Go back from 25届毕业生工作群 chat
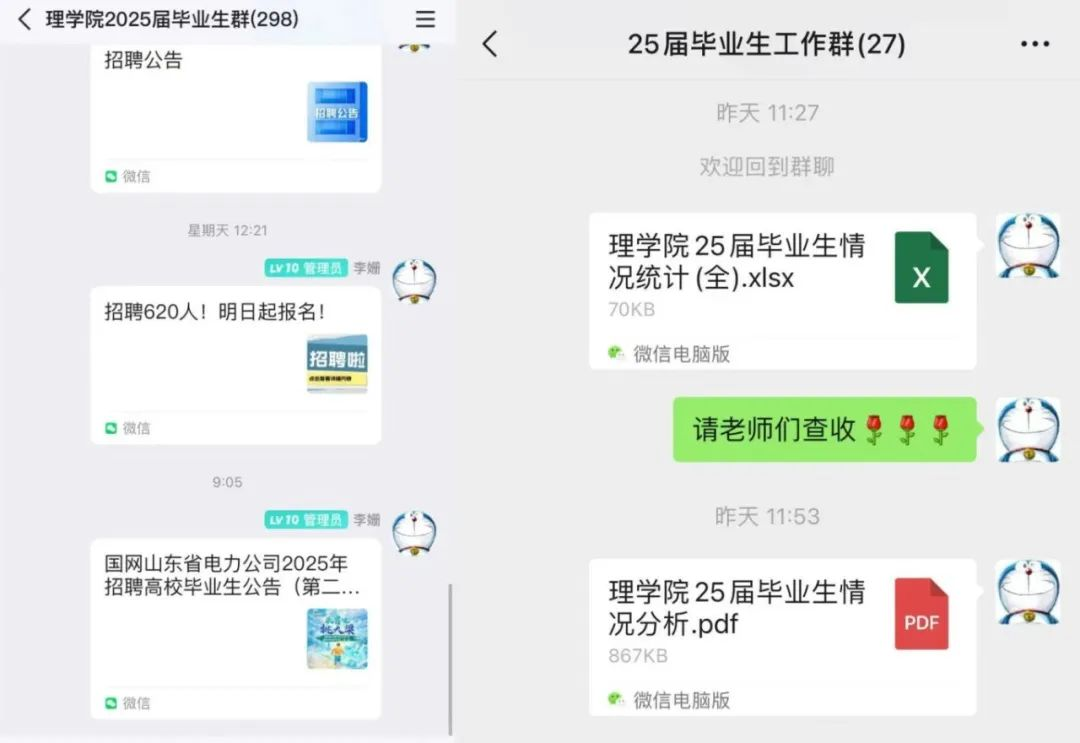Viewport: 1080px width, 743px height. (x=490, y=44)
